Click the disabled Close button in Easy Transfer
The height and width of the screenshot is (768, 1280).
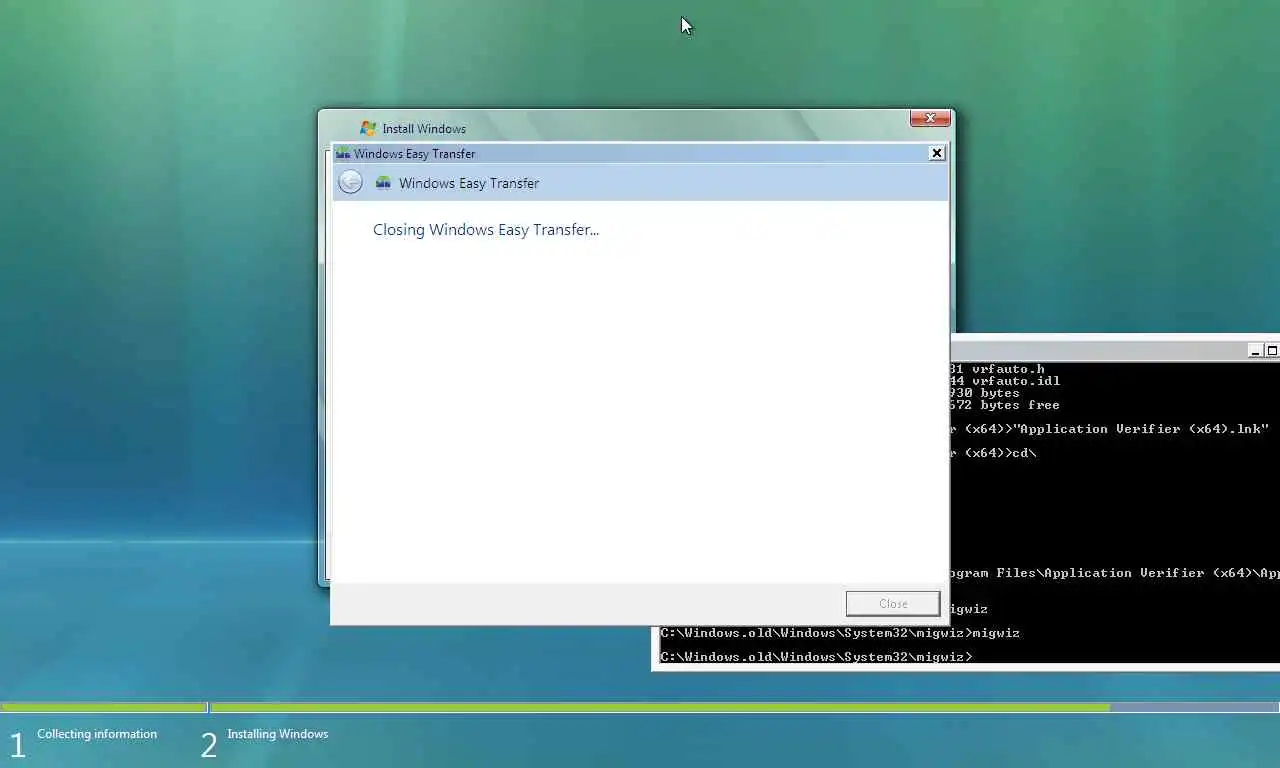(x=893, y=603)
